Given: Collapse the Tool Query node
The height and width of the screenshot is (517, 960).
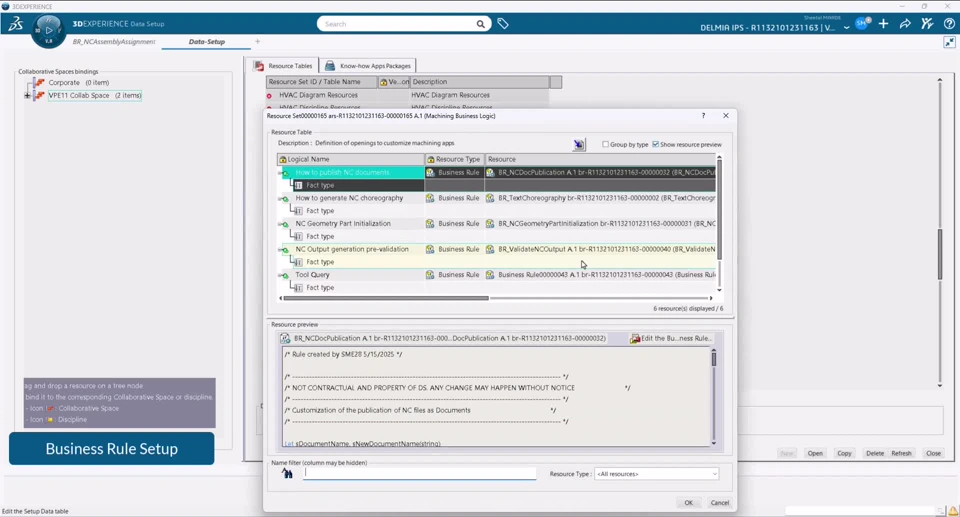Looking at the screenshot, I should click(x=284, y=276).
